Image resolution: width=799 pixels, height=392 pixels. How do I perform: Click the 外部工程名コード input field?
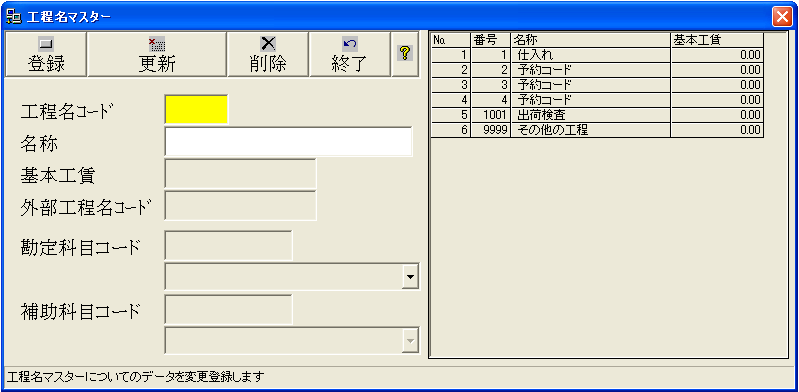tap(241, 205)
